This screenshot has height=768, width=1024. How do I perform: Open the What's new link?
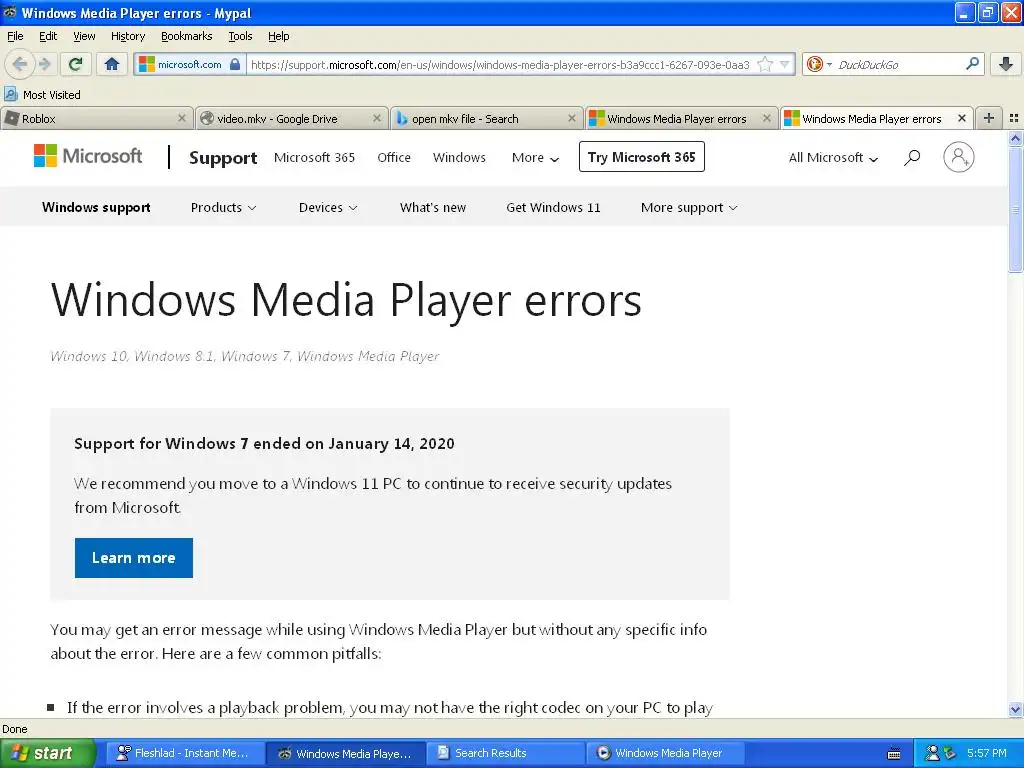(x=433, y=207)
